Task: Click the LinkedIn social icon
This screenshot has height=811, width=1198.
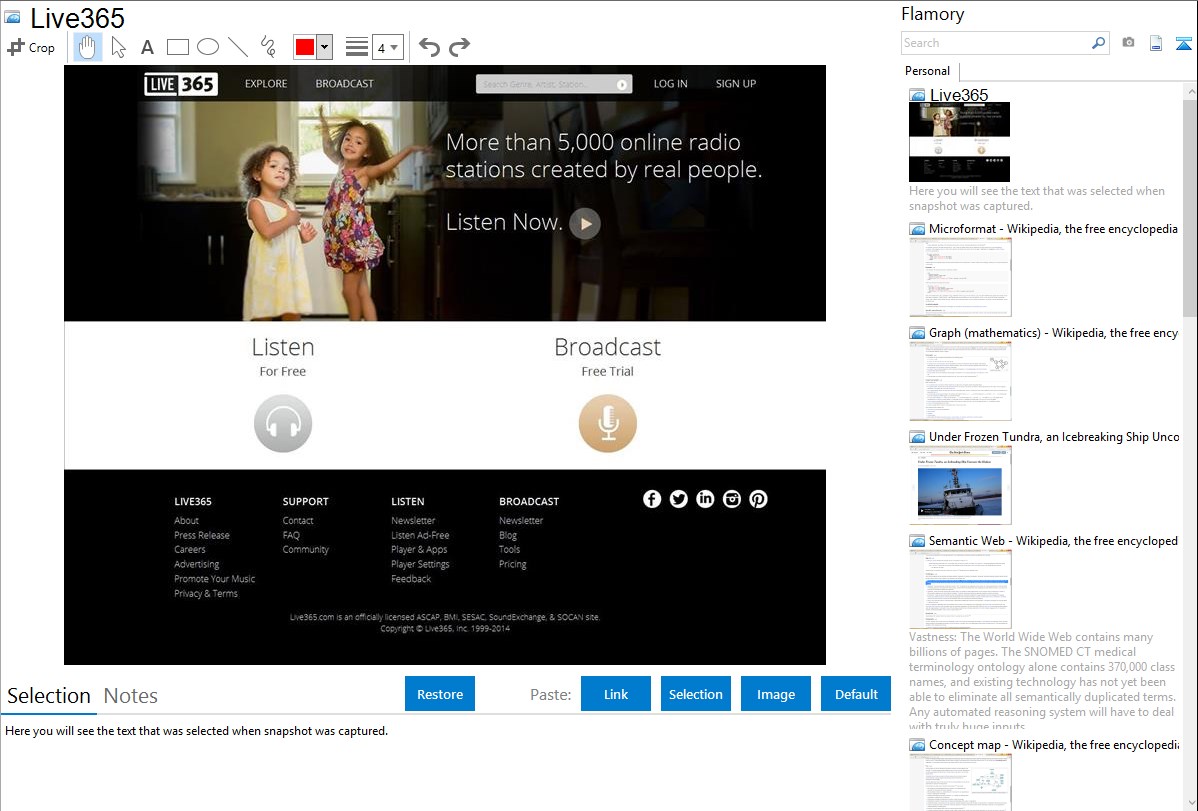Action: click(705, 499)
